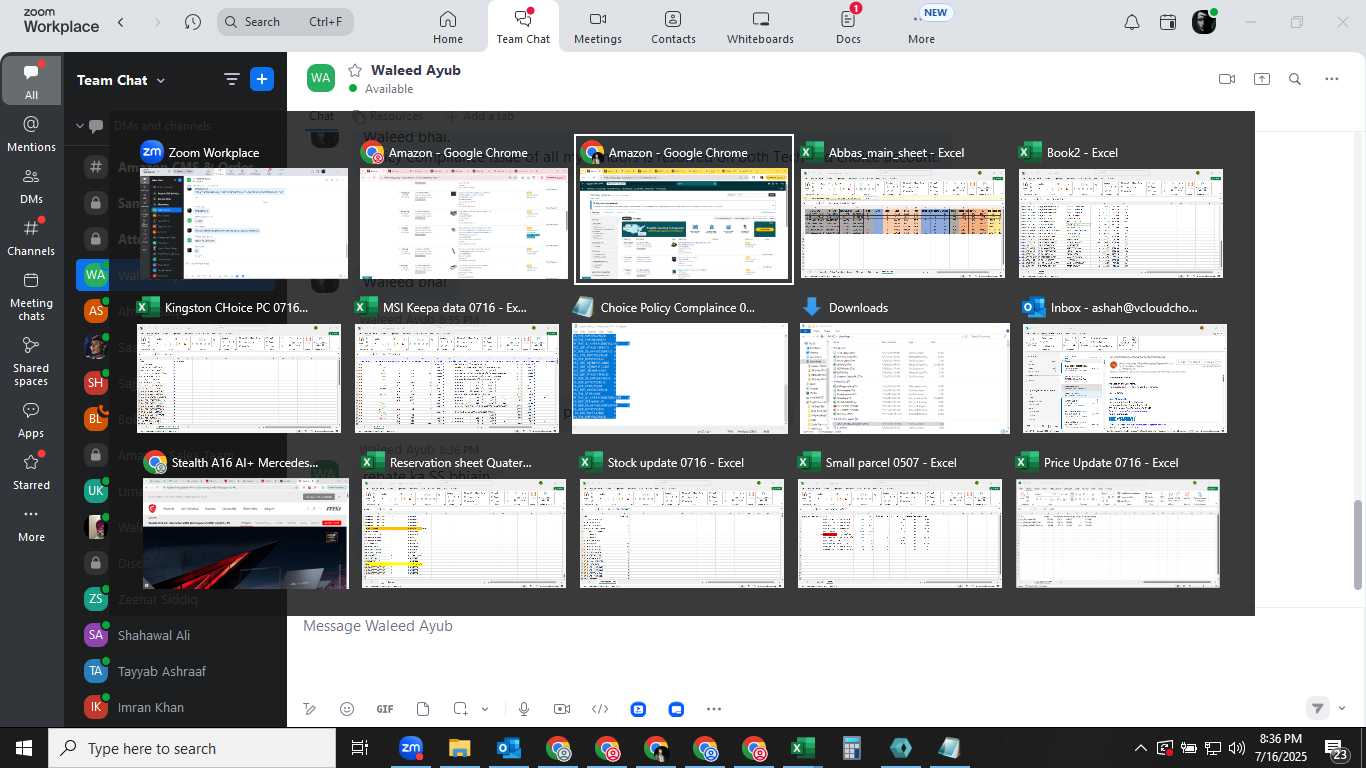Open the Contacts tab
Image resolution: width=1366 pixels, height=768 pixels.
673,27
